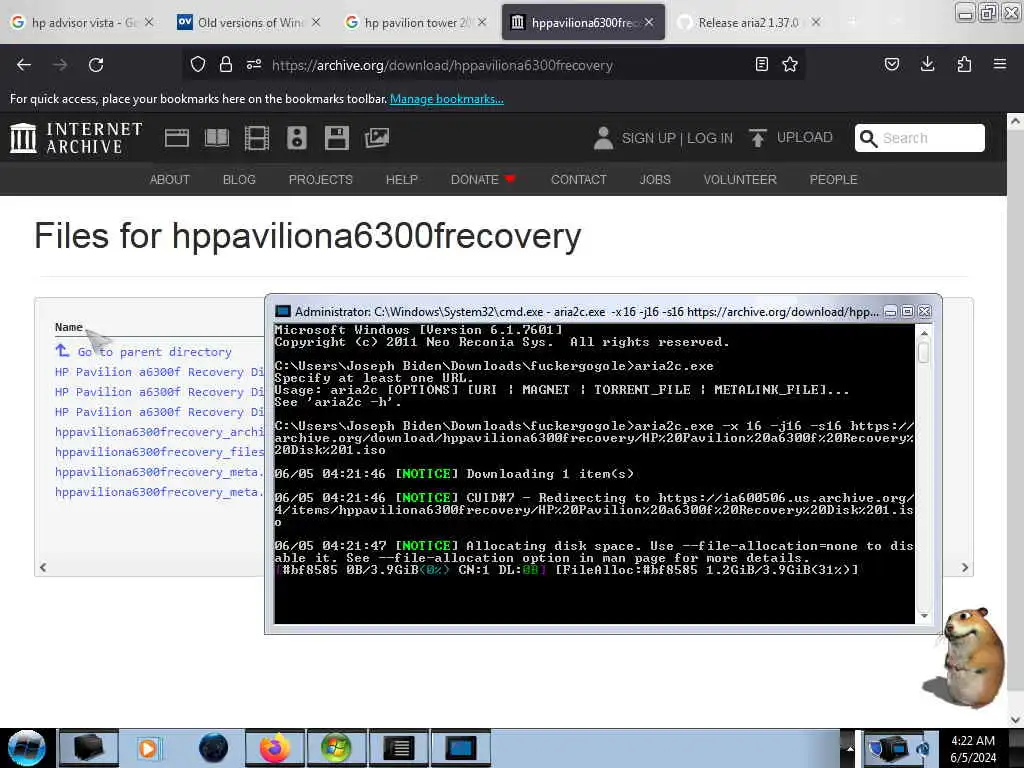Open the HELP menu item

[402, 180]
